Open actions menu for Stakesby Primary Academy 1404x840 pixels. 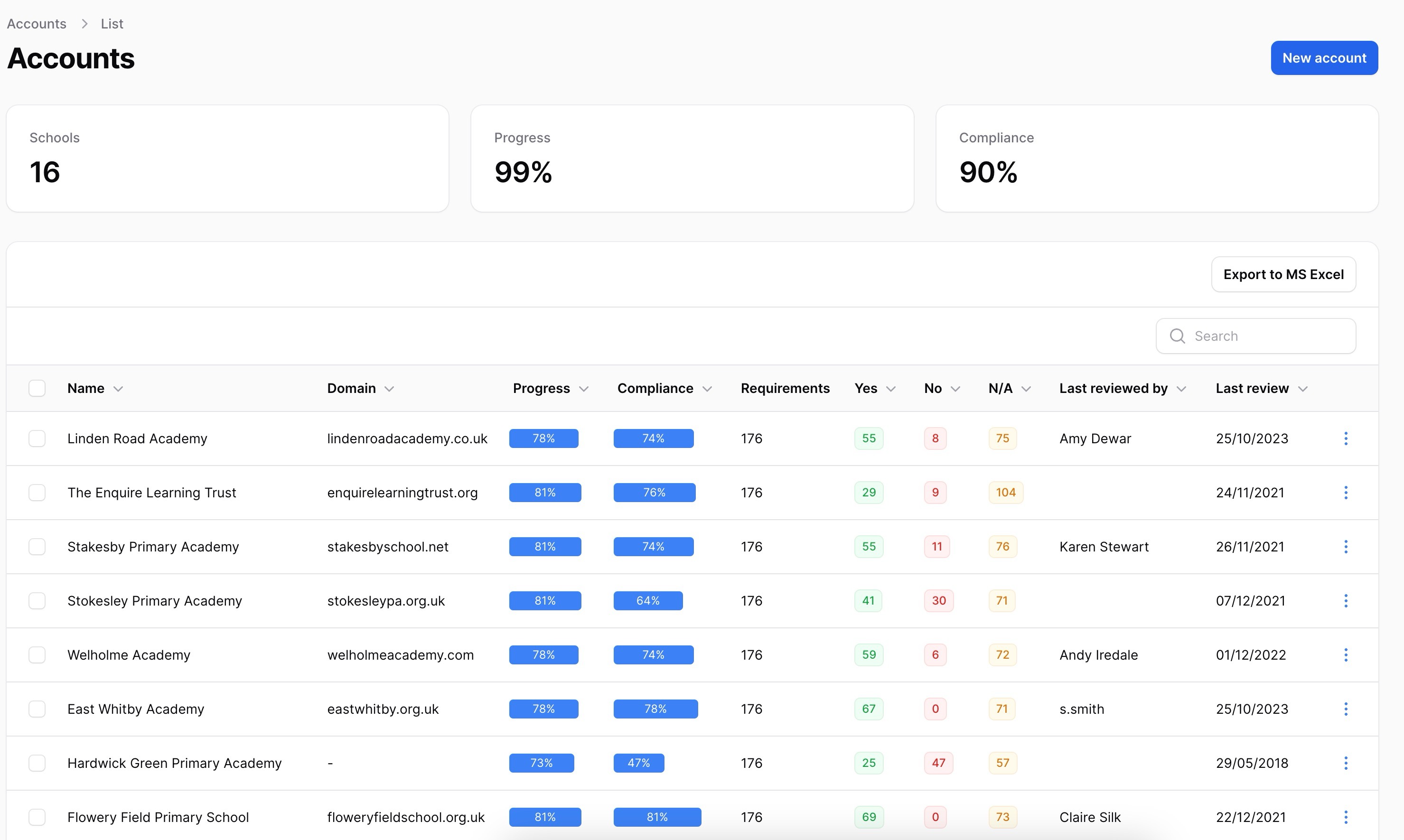point(1346,546)
